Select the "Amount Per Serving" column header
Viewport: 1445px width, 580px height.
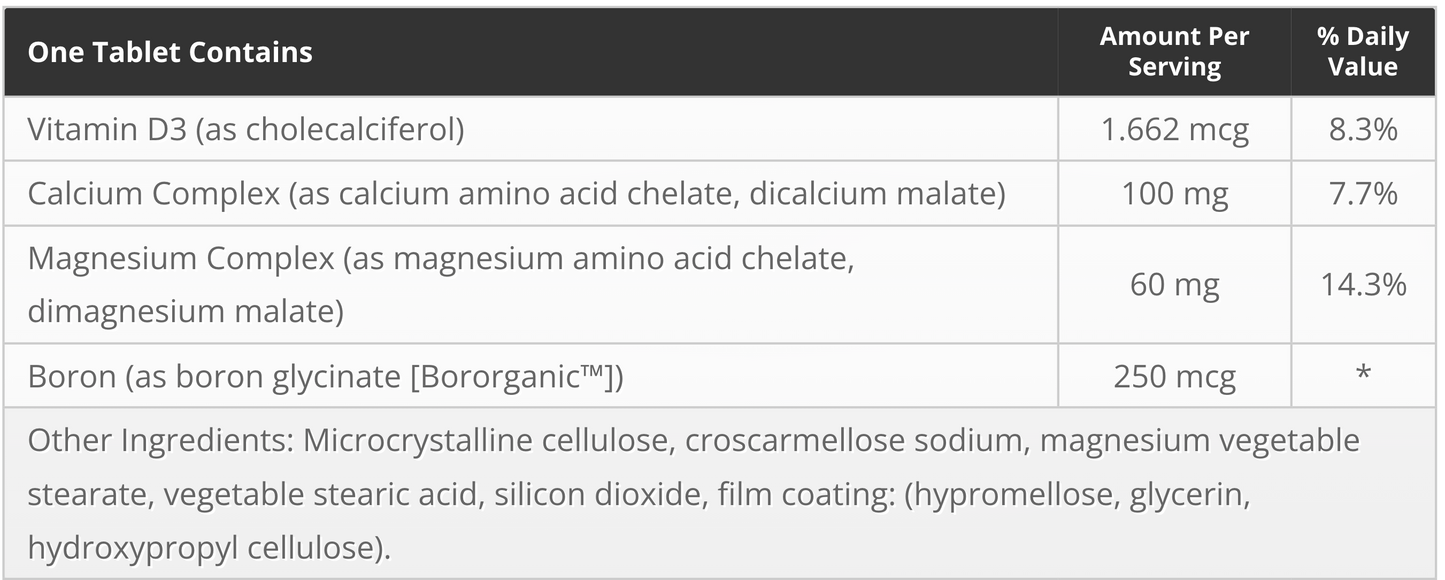1174,52
